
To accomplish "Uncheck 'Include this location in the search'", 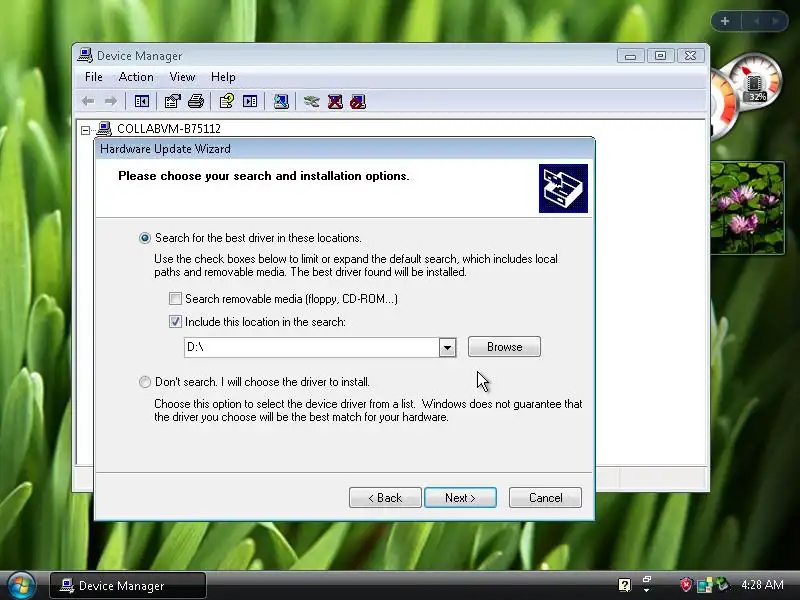I will [175, 321].
